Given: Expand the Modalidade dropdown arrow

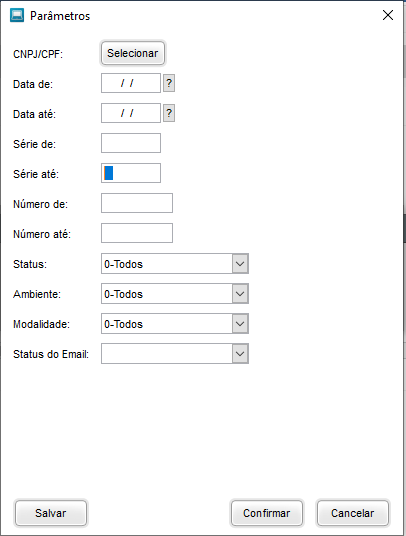Looking at the screenshot, I should [240, 324].
